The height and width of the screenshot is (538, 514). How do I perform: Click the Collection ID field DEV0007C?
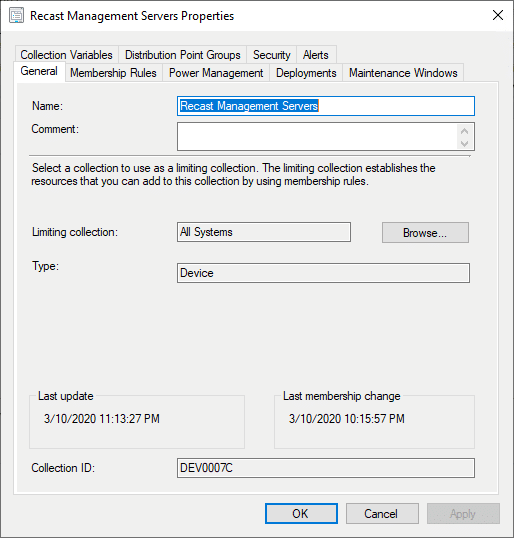coord(326,468)
